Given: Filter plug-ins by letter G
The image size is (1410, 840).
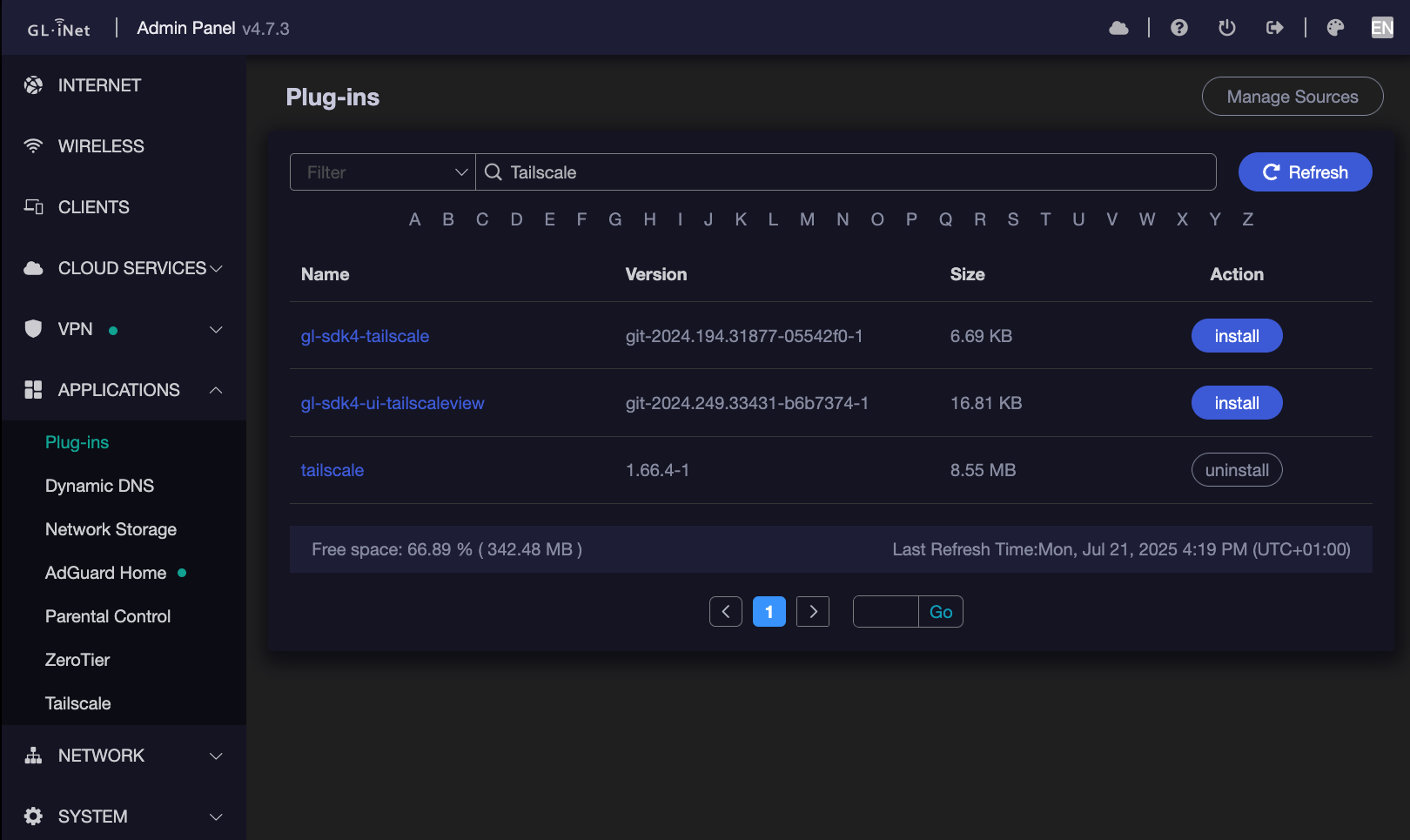Looking at the screenshot, I should 615,219.
